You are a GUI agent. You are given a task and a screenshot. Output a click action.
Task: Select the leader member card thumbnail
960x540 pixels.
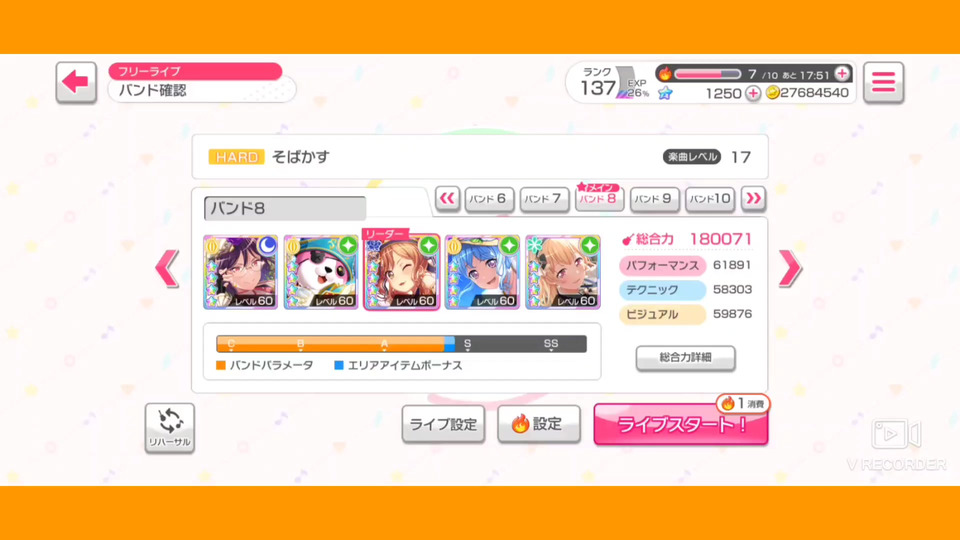point(402,272)
